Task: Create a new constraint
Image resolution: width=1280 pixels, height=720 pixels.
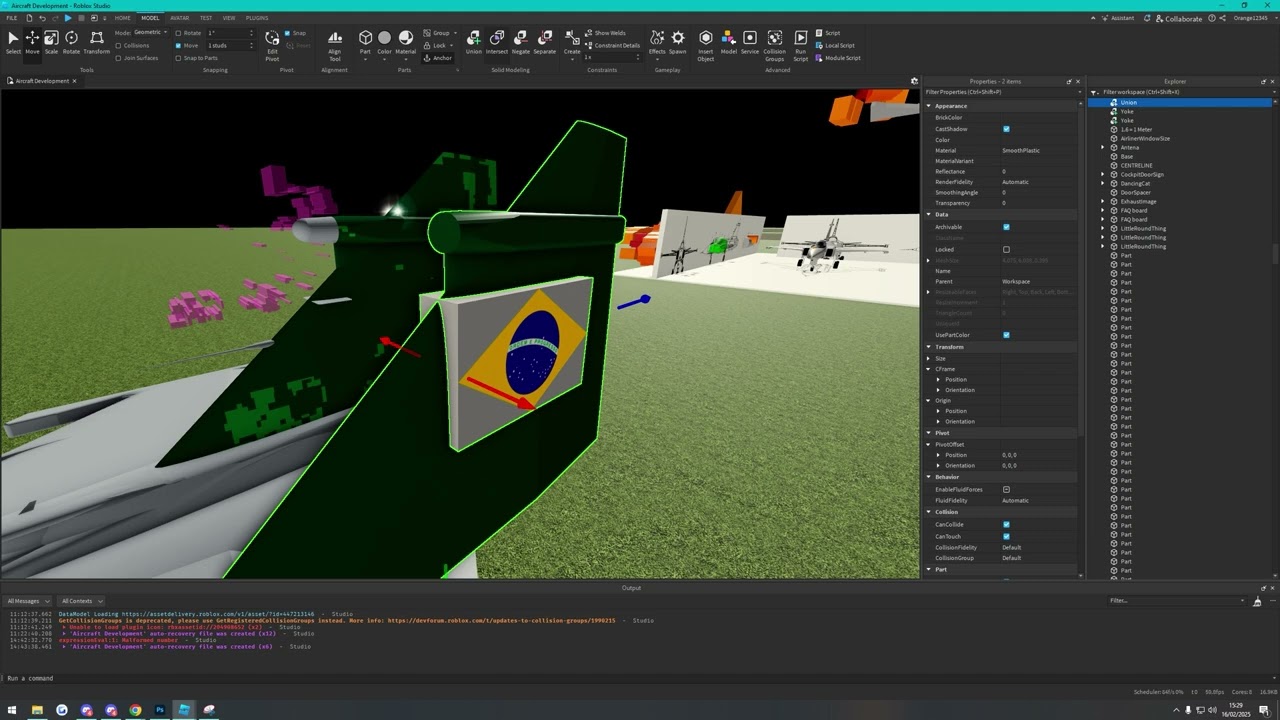Action: point(572,43)
